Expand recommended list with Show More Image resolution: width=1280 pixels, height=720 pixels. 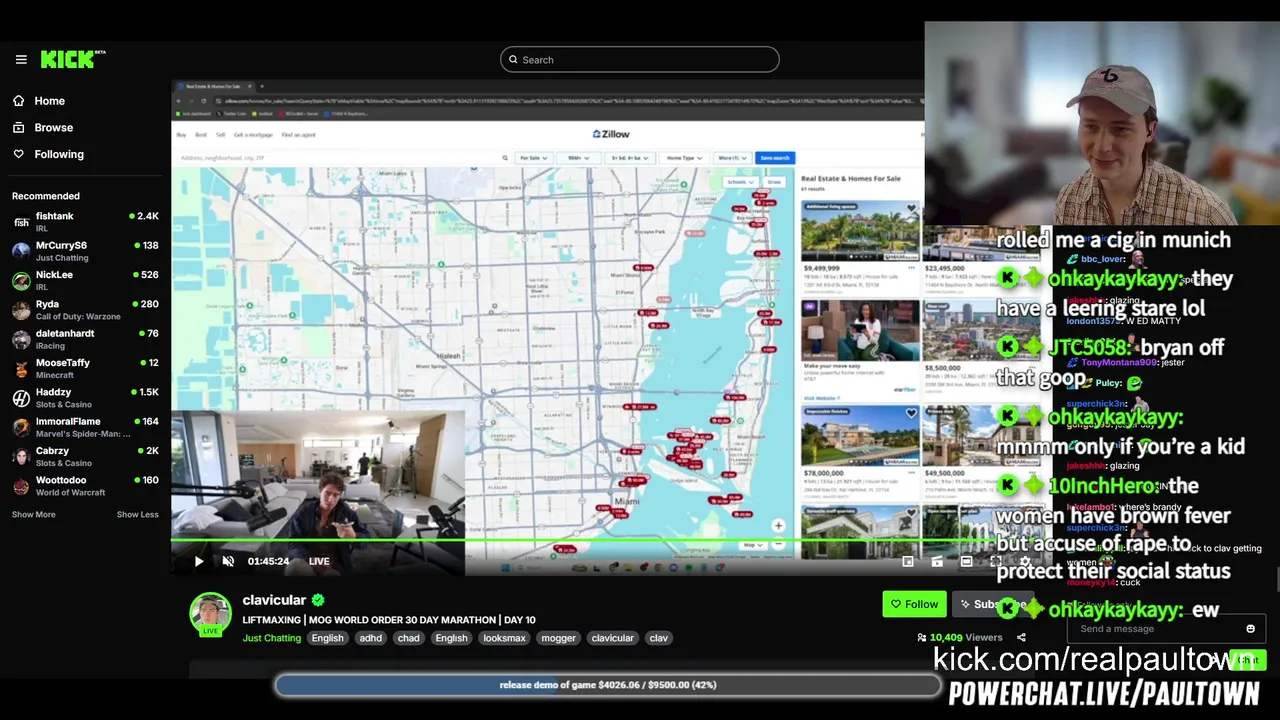click(x=34, y=515)
